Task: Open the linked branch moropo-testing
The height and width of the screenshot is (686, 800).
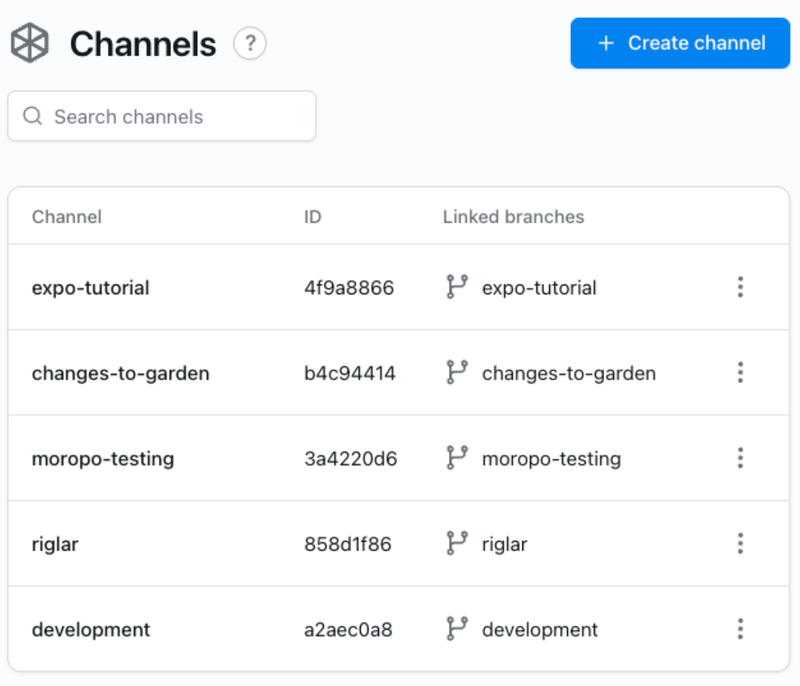Action: (x=551, y=459)
